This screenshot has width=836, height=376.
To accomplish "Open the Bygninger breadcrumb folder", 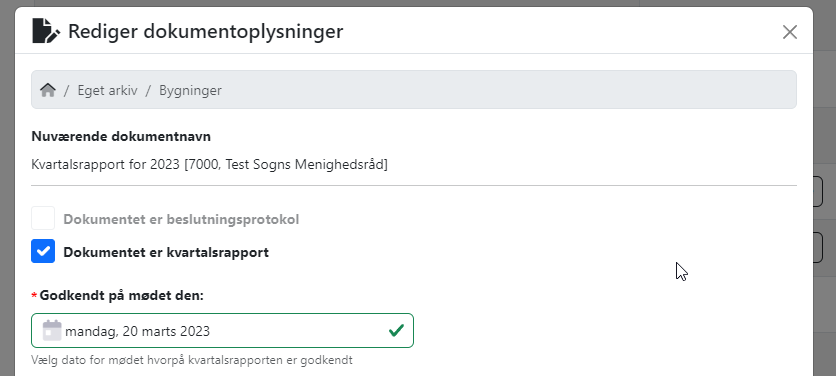I will (190, 90).
